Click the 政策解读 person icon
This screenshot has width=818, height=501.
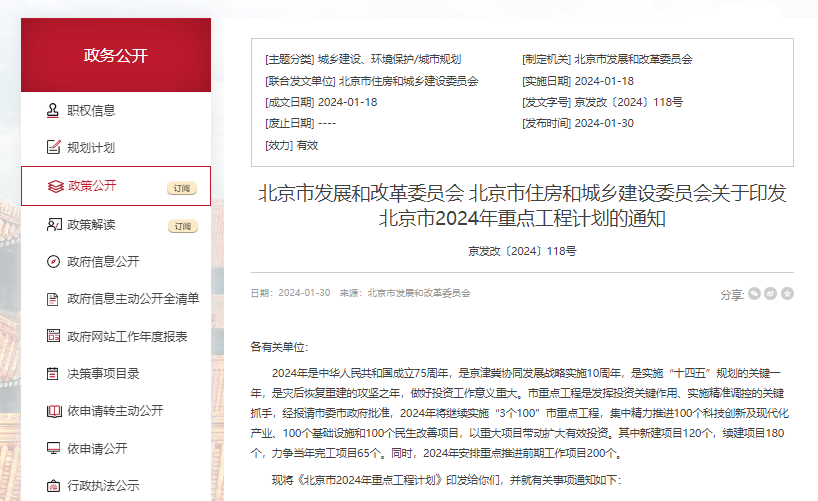coord(54,224)
